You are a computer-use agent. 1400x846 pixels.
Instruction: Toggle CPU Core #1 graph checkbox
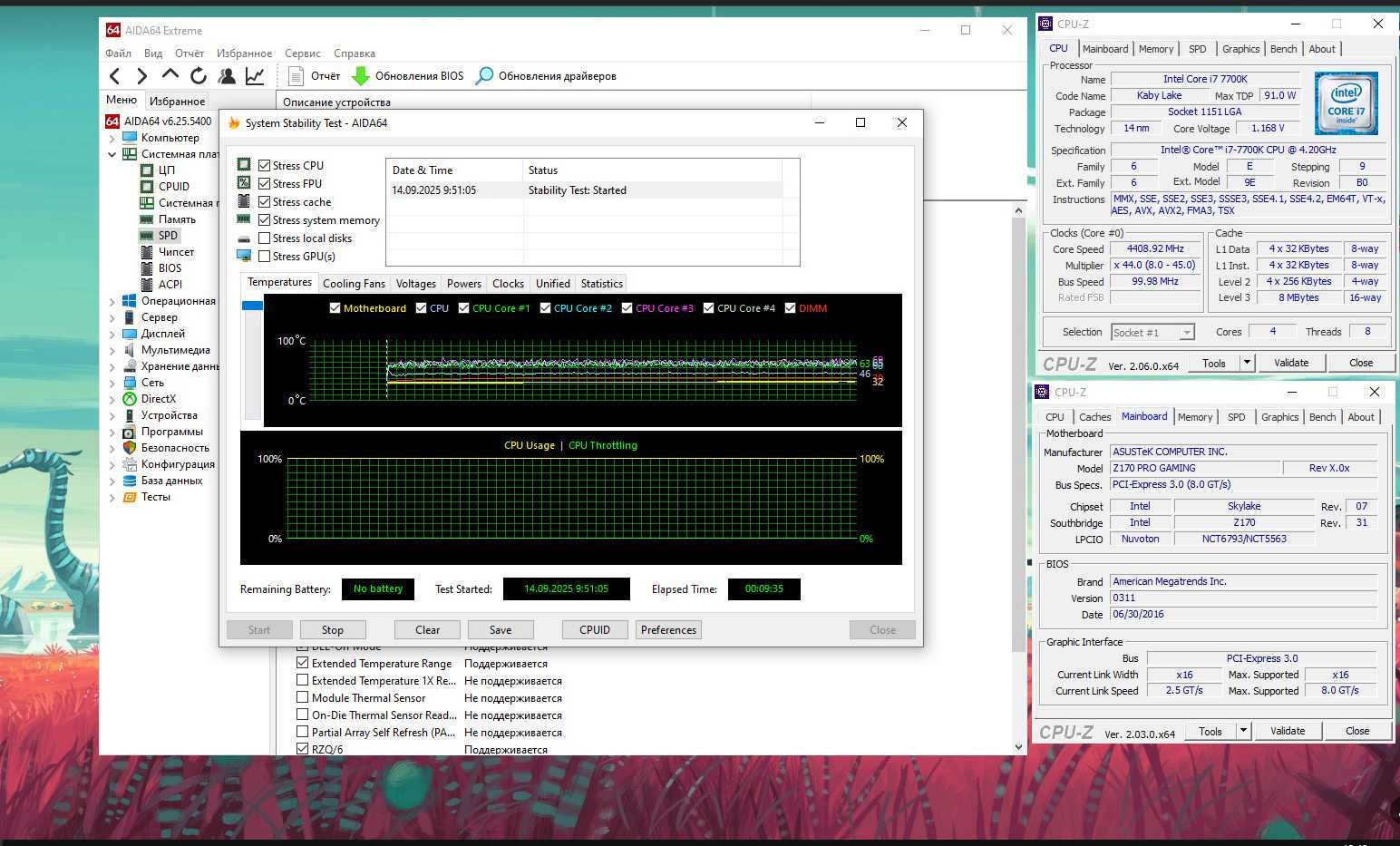(464, 308)
